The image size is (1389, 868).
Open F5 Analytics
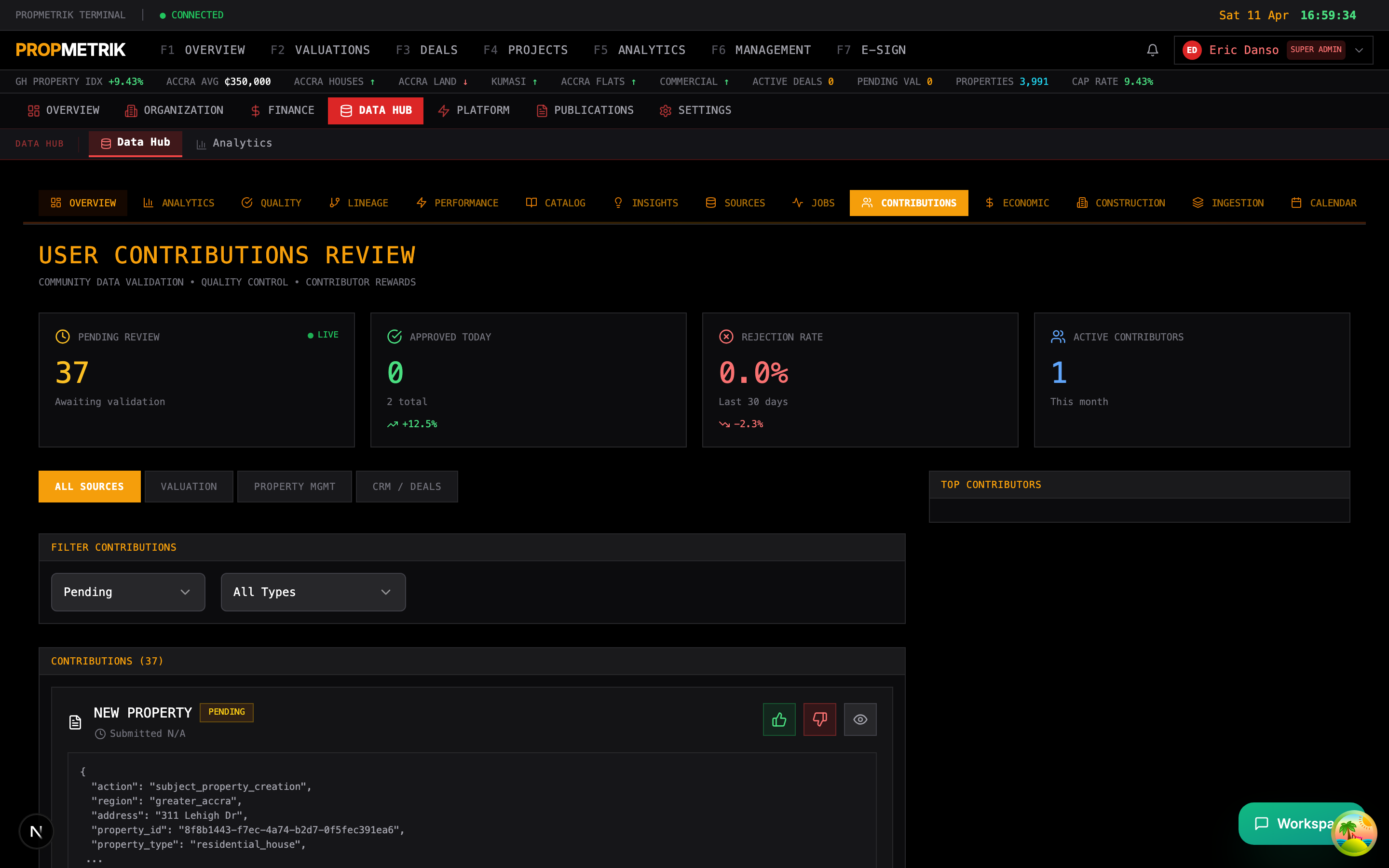(x=640, y=50)
